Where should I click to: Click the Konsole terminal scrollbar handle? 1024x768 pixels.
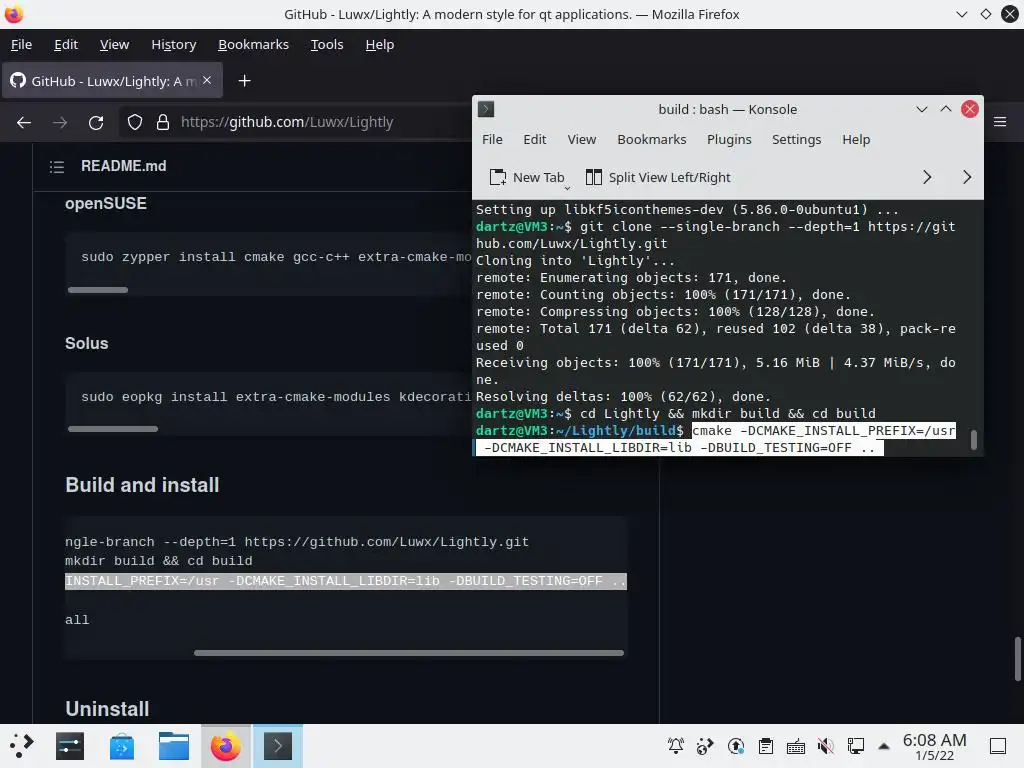click(x=974, y=440)
